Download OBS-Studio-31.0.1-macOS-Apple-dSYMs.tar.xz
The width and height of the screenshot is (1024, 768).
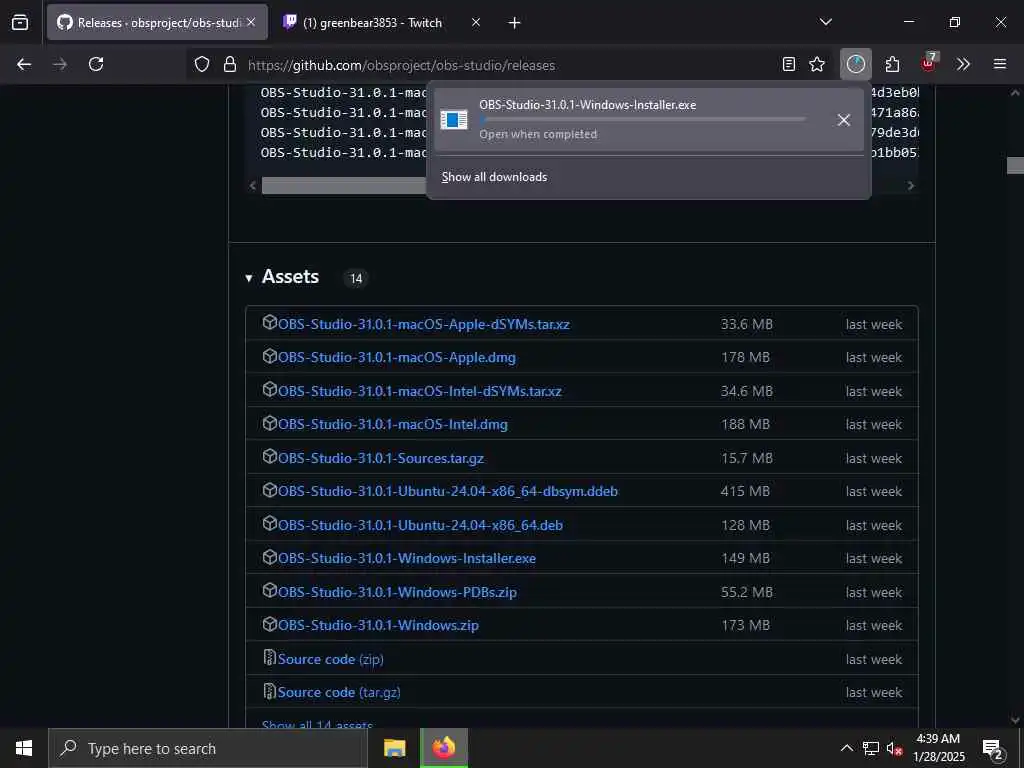tap(424, 324)
